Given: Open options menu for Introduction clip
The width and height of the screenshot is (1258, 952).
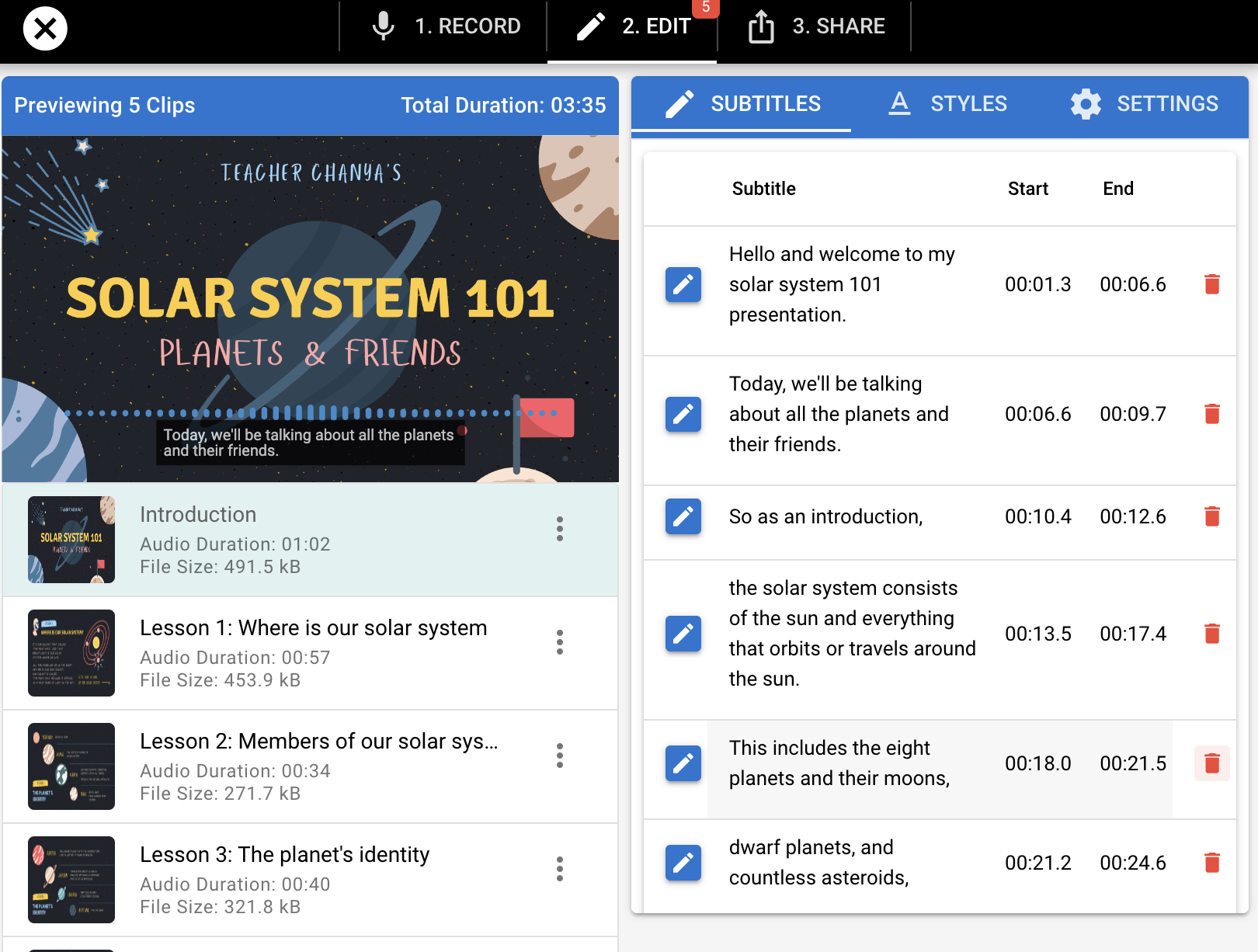Looking at the screenshot, I should pyautogui.click(x=559, y=529).
